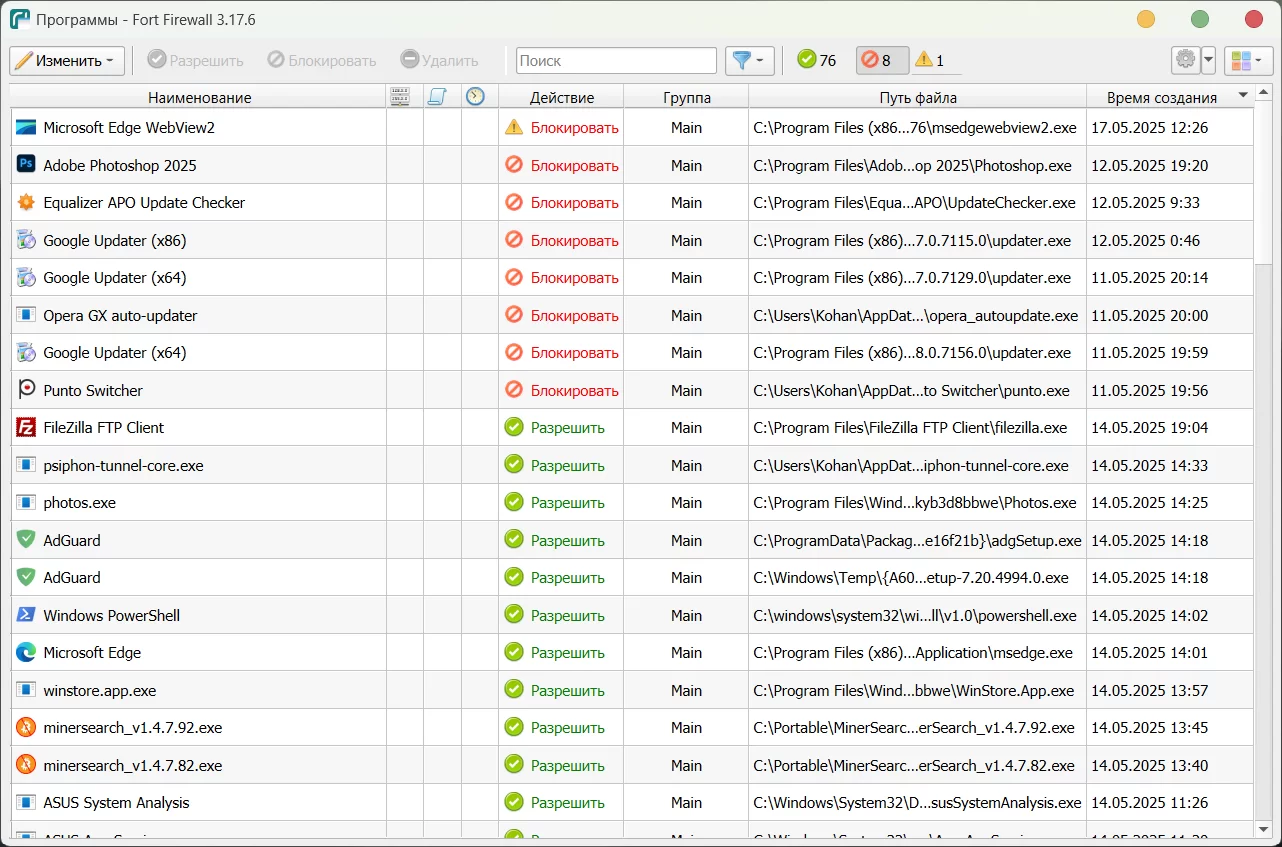Image resolution: width=1282 pixels, height=847 pixels.
Task: Select the photos.exe program row
Action: 632,502
